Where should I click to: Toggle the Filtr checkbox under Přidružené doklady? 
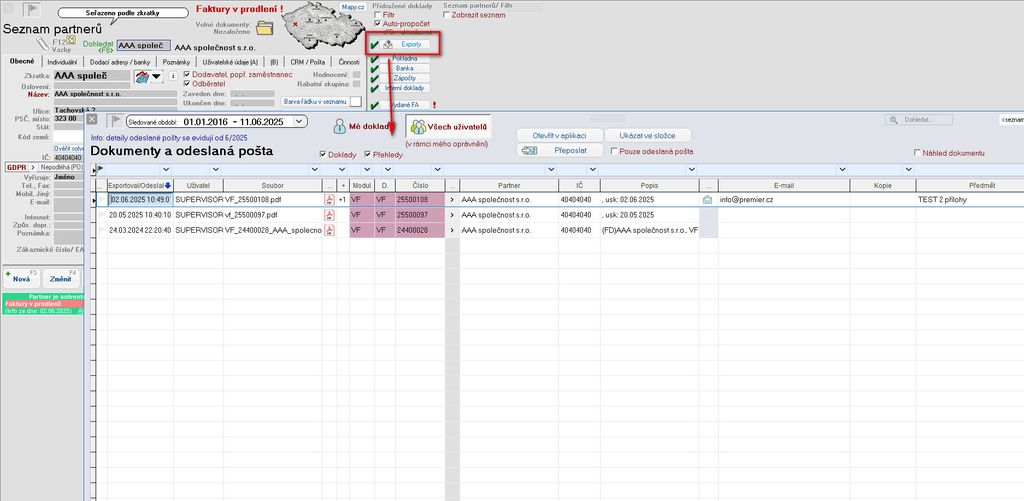pyautogui.click(x=377, y=14)
